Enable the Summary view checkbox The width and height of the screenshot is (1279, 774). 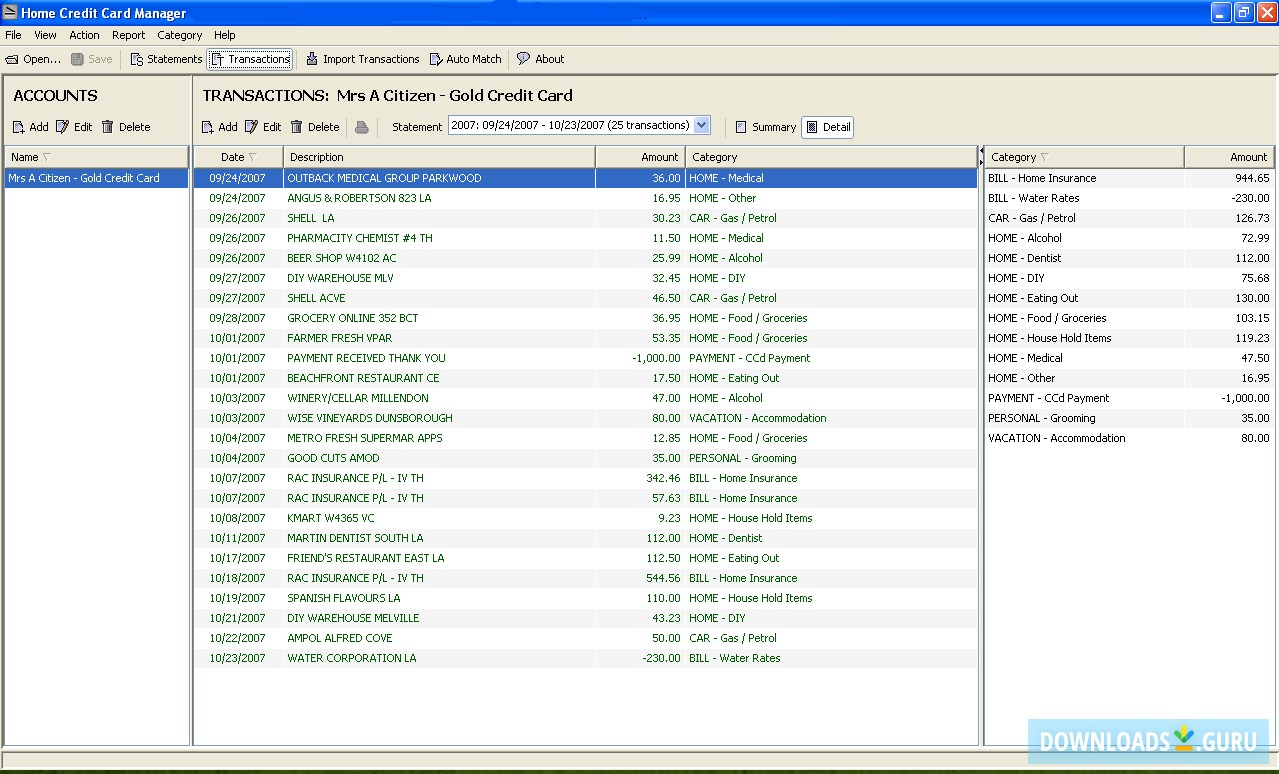click(742, 127)
